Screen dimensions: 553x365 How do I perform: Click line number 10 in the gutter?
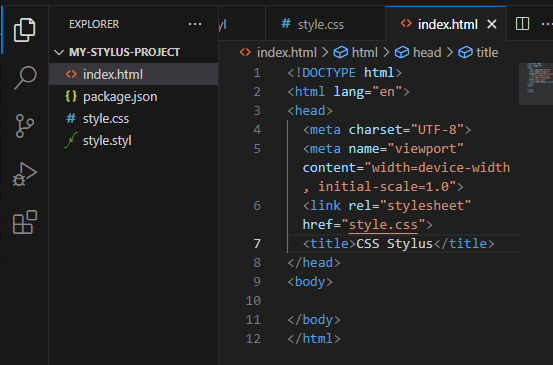click(x=253, y=301)
